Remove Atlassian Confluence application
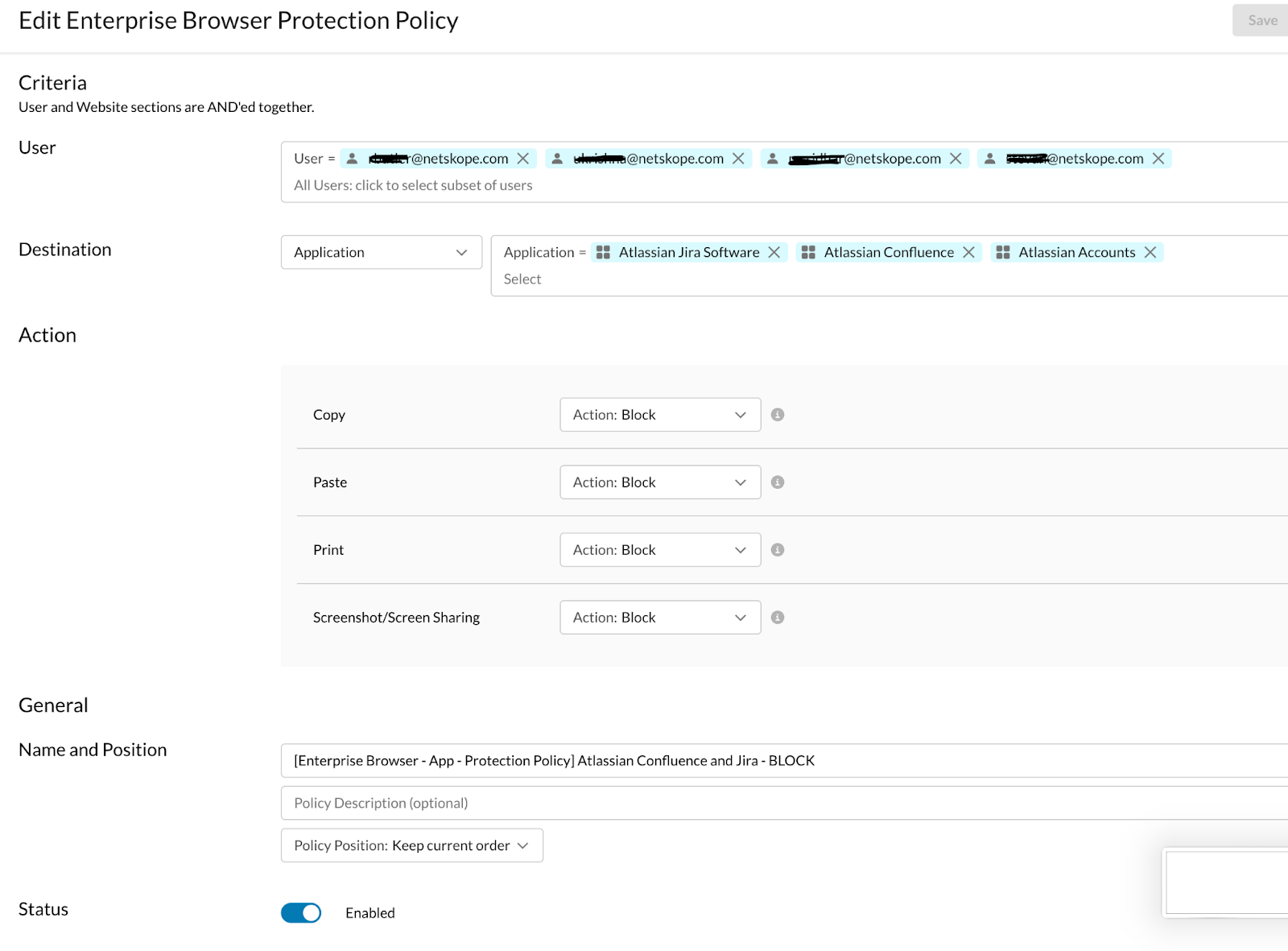 [969, 252]
